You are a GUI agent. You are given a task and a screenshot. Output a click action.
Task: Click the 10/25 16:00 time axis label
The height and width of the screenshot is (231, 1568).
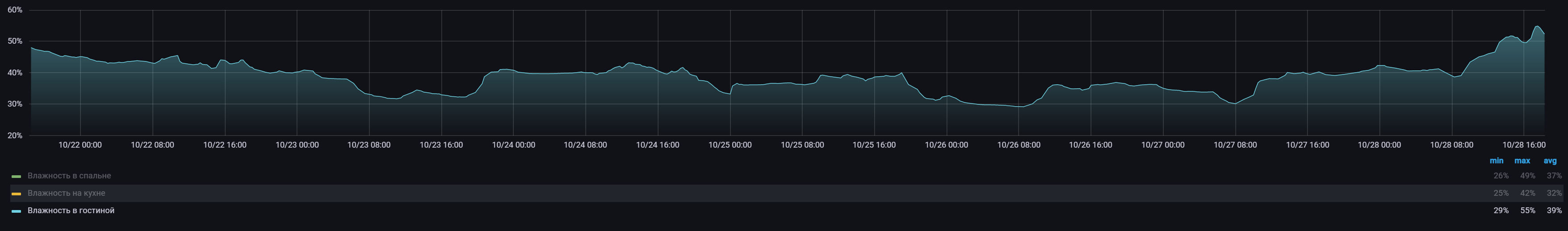[x=874, y=144]
